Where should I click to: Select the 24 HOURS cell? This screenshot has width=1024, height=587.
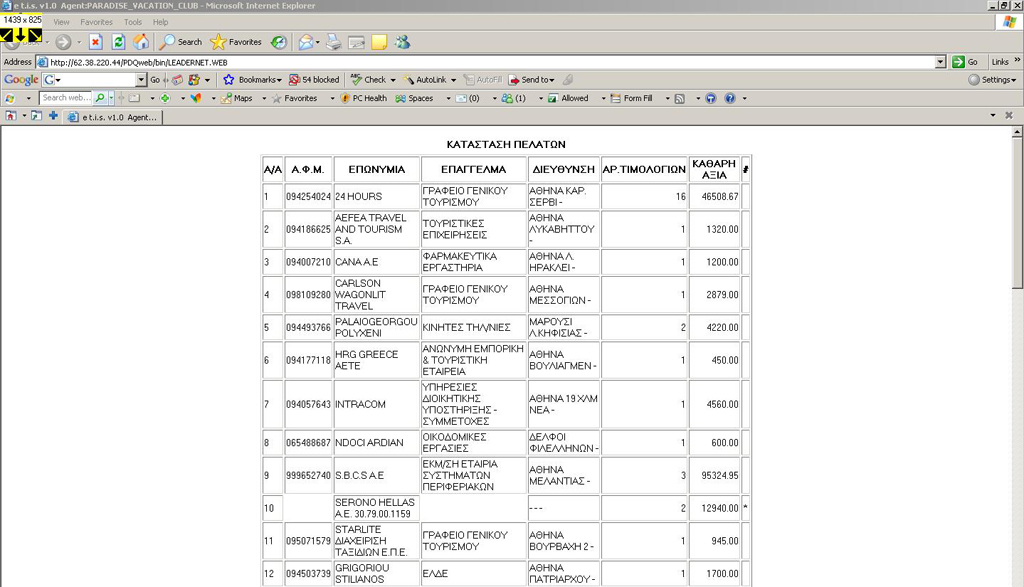(x=376, y=197)
